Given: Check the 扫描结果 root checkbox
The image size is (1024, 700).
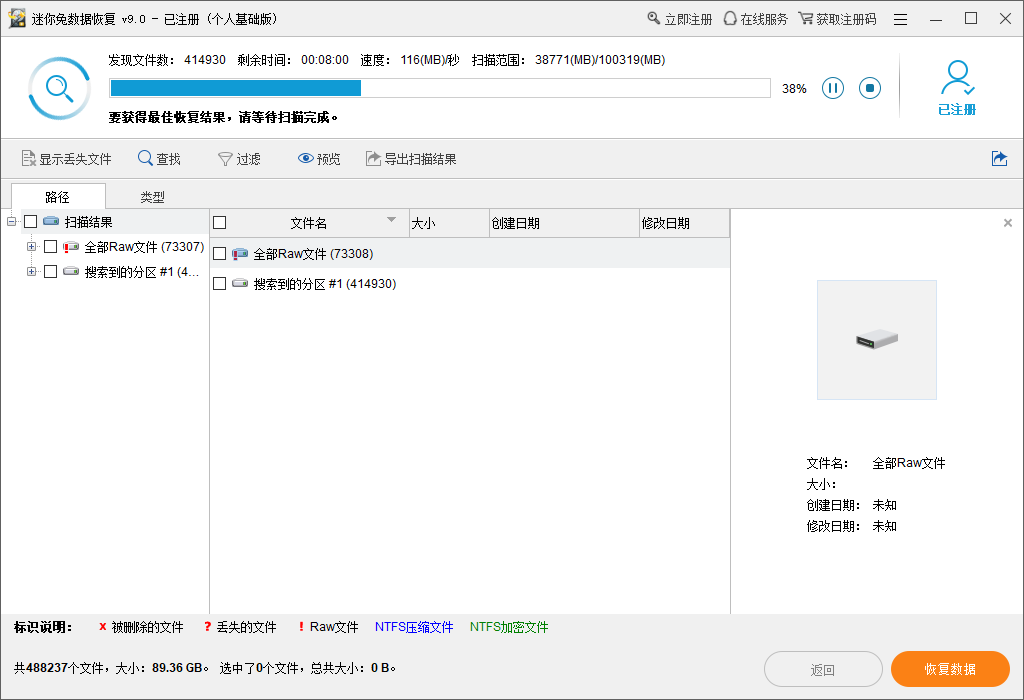Looking at the screenshot, I should coord(31,222).
